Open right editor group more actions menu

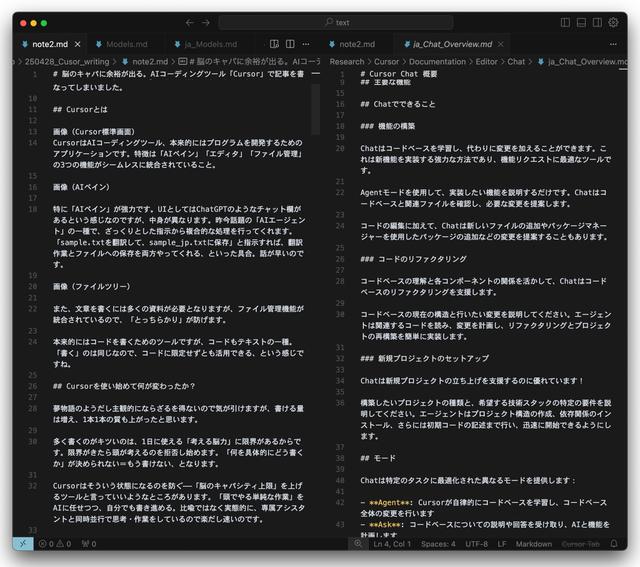[x=613, y=44]
